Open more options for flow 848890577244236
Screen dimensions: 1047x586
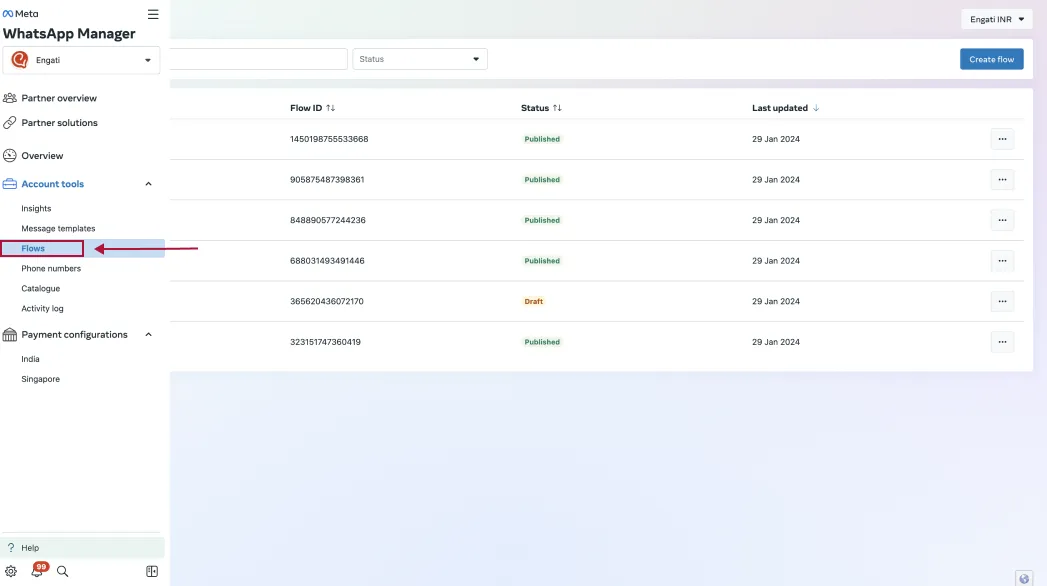1002,220
